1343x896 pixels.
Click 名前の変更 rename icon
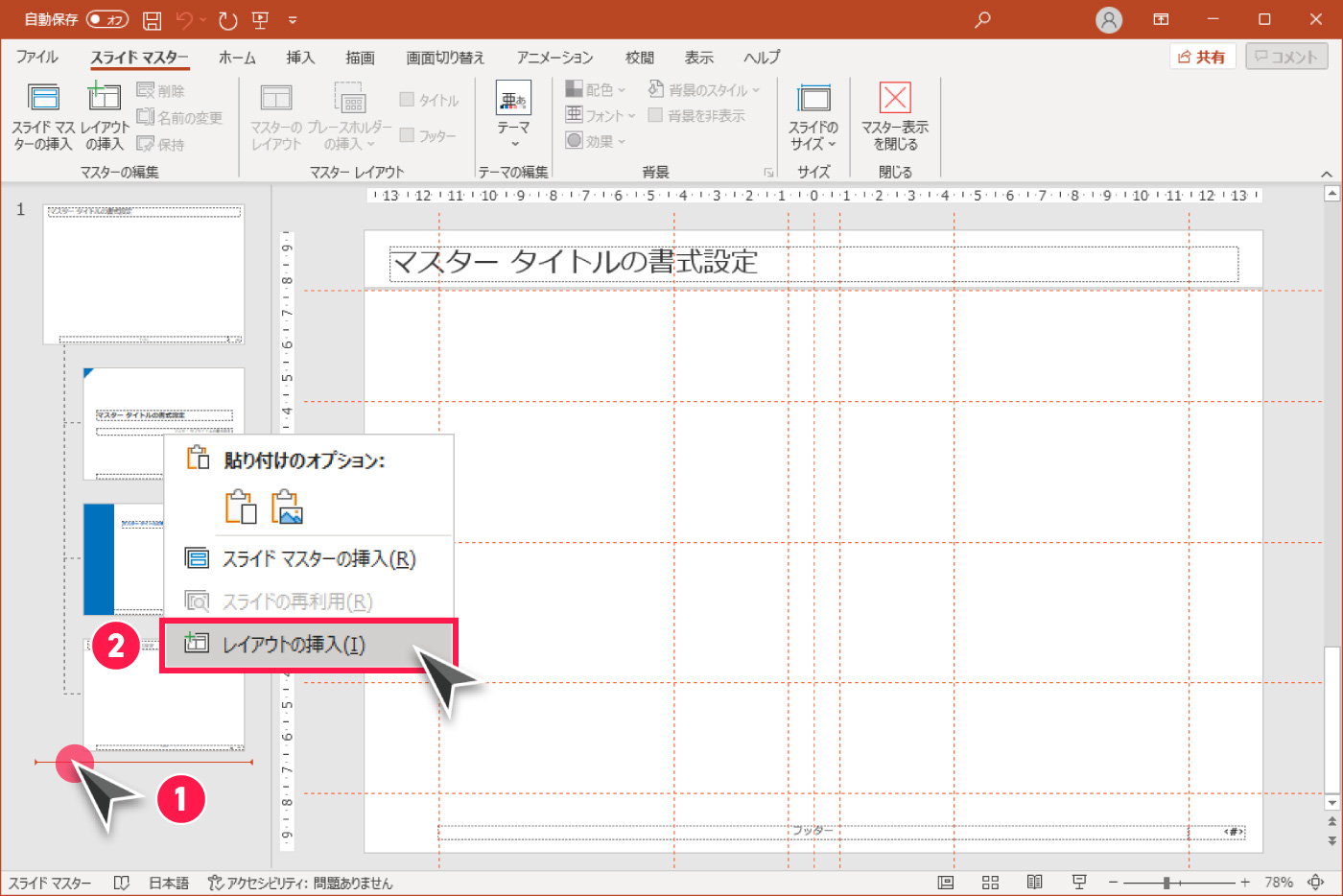(x=146, y=117)
